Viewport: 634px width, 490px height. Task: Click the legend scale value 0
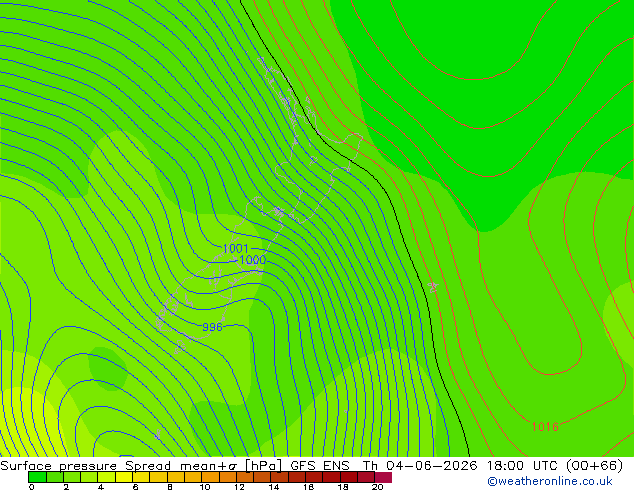click(32, 487)
